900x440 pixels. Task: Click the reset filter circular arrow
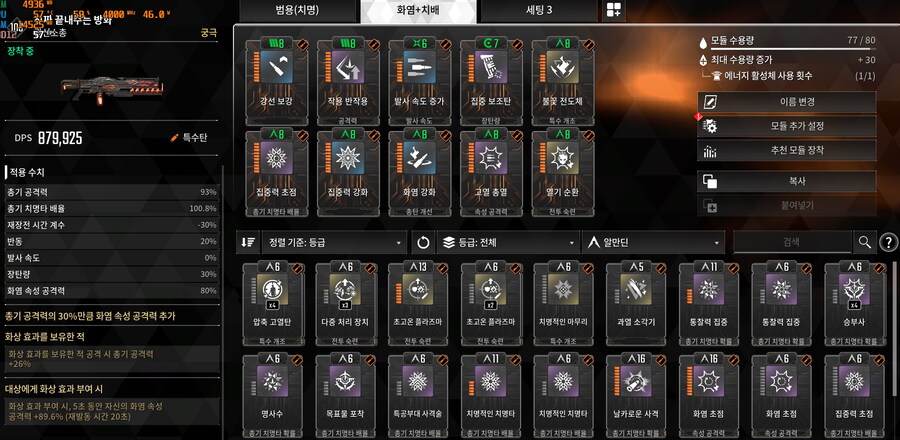pos(423,243)
